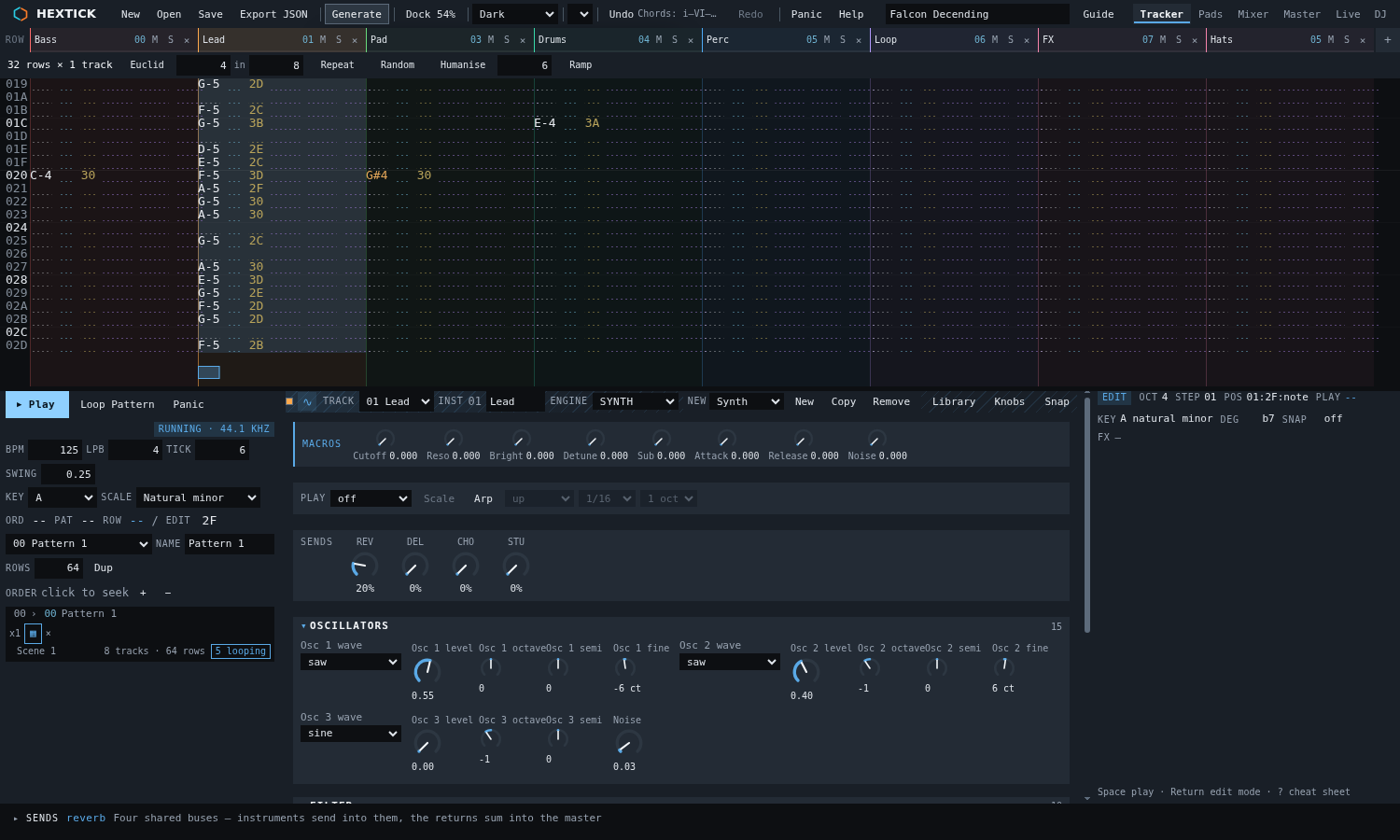
Task: Switch to the Pads tab
Action: pyautogui.click(x=1210, y=14)
